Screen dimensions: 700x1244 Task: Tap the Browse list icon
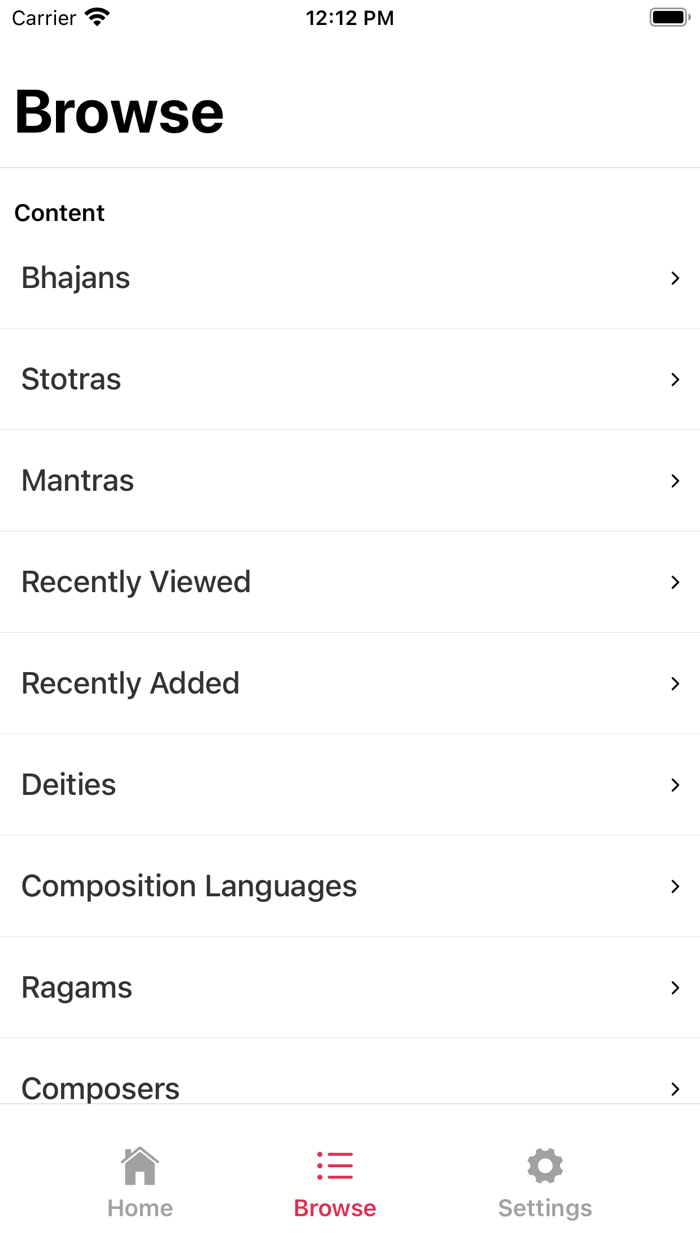pos(335,1165)
